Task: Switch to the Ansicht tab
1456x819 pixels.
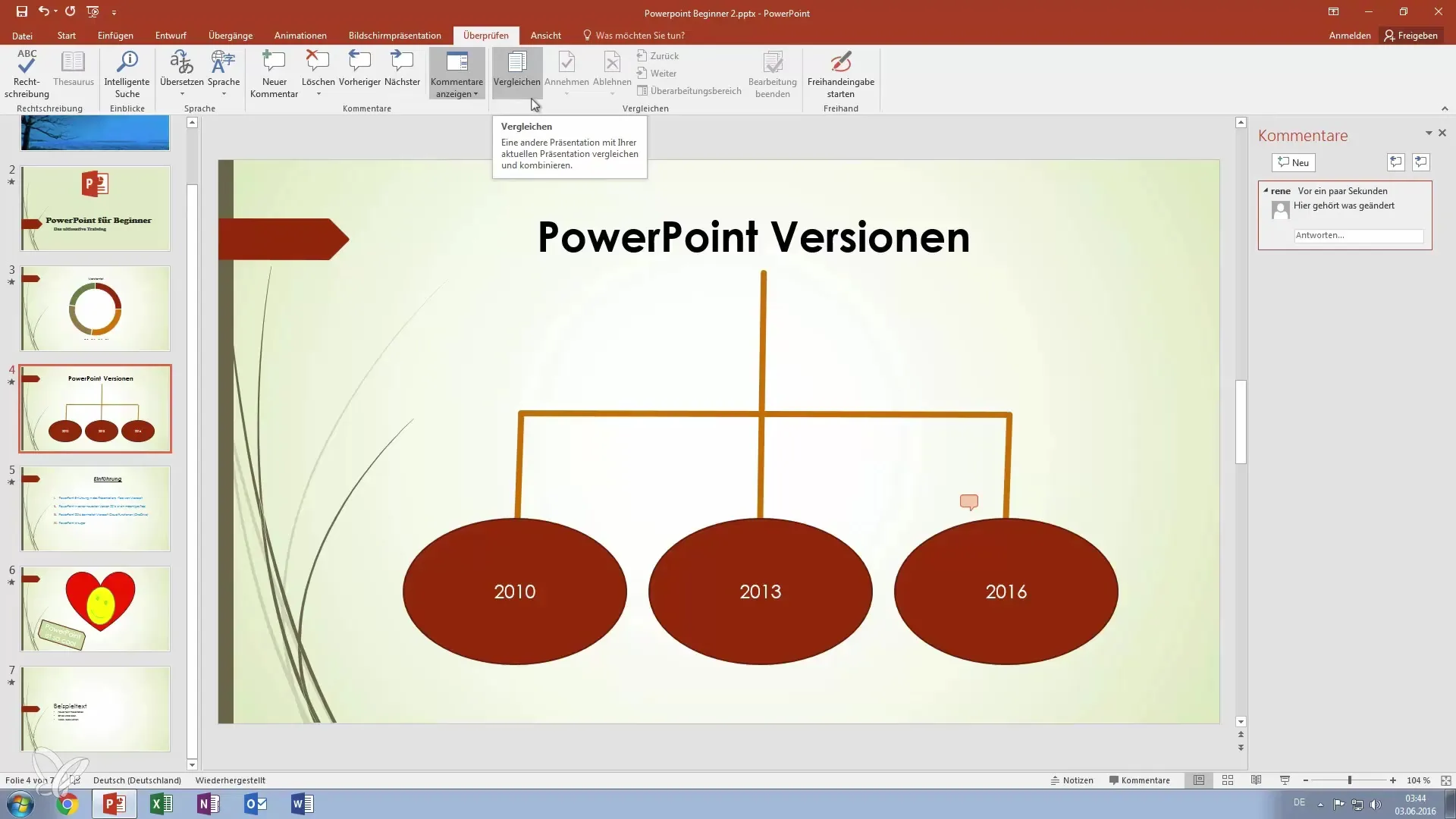Action: [x=545, y=36]
